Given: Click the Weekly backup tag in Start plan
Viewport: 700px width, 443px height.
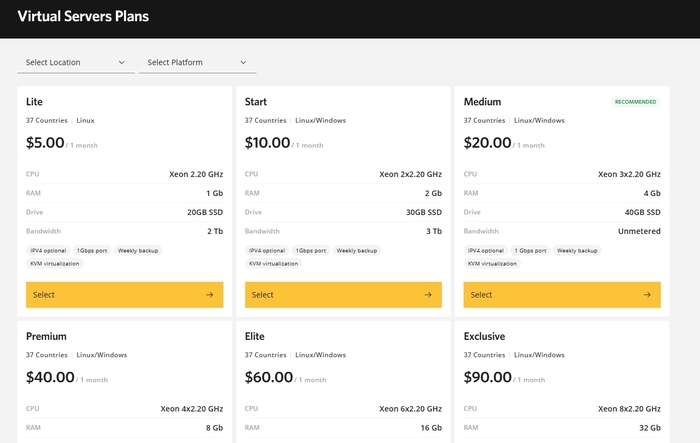Looking at the screenshot, I should 357,250.
